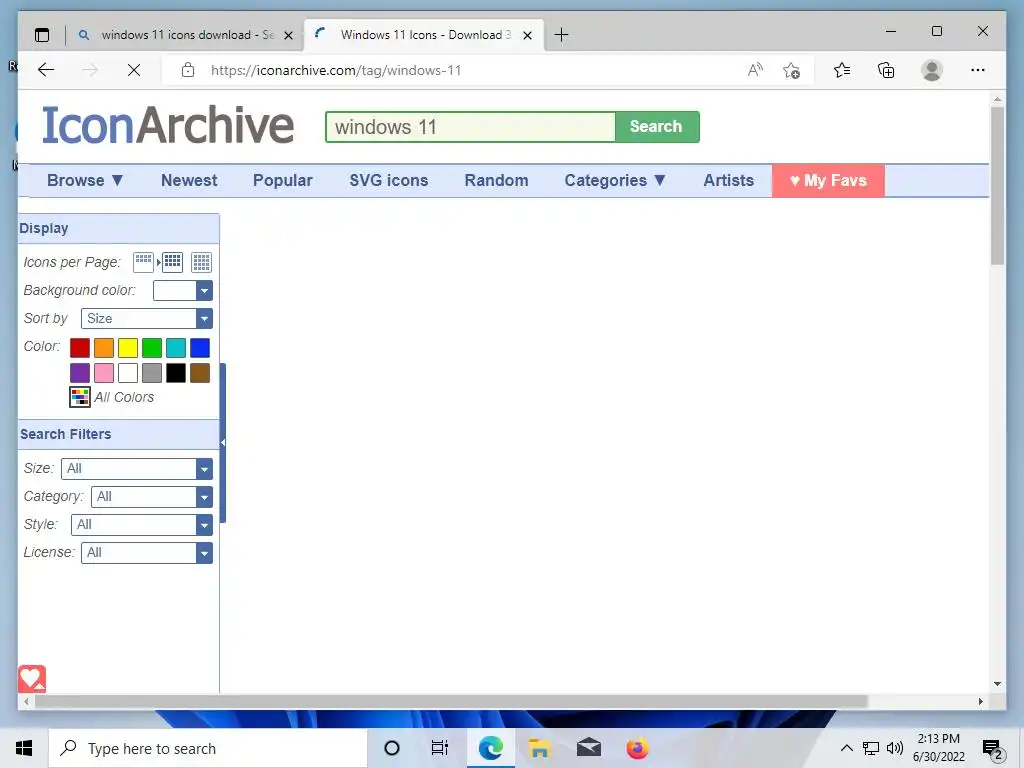Open the Newest icons page
Image resolution: width=1024 pixels, height=768 pixels.
[189, 180]
